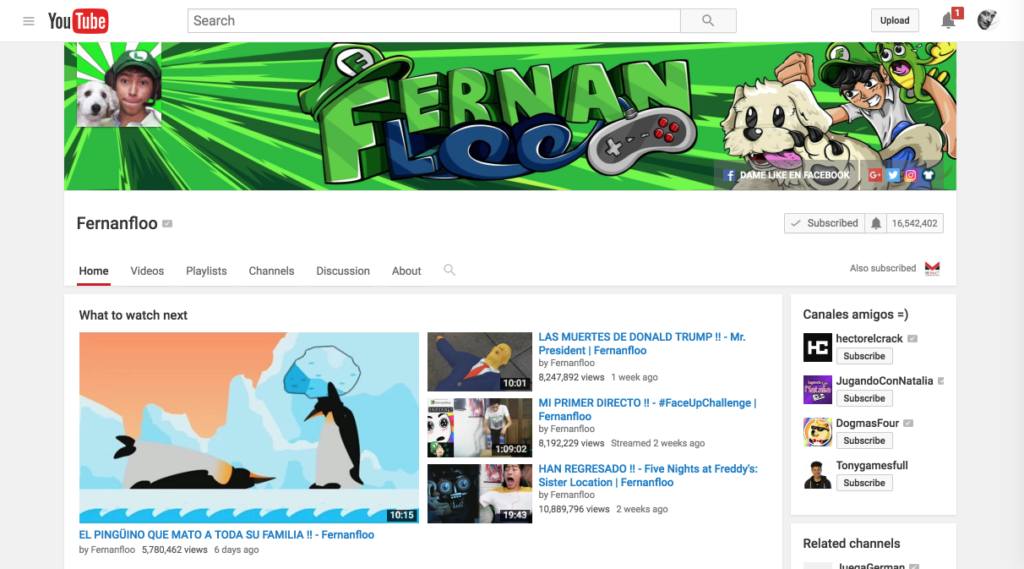The height and width of the screenshot is (569, 1024).
Task: Open notifications bell in header
Action: (948, 21)
